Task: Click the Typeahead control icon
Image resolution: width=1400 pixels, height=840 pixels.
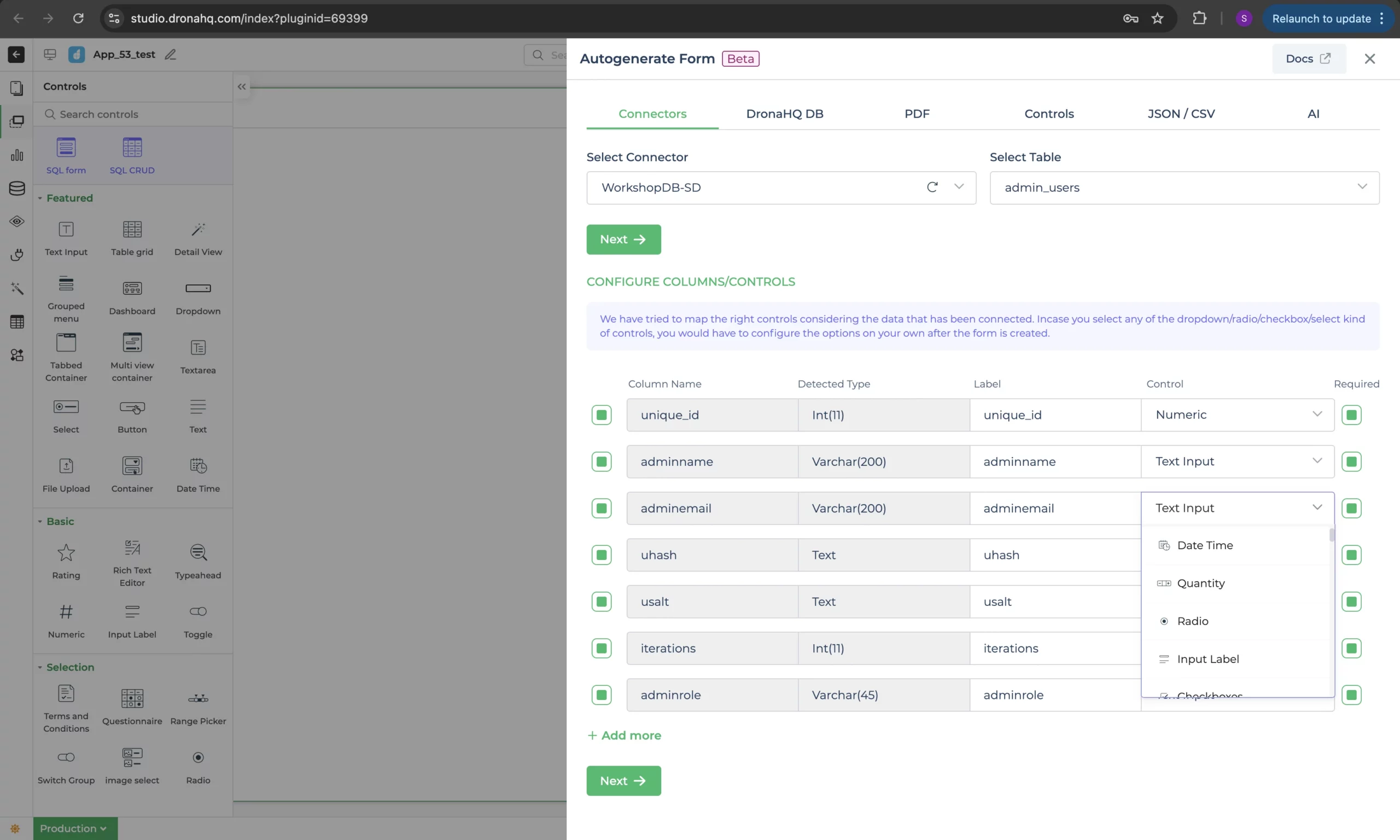Action: coord(198,552)
